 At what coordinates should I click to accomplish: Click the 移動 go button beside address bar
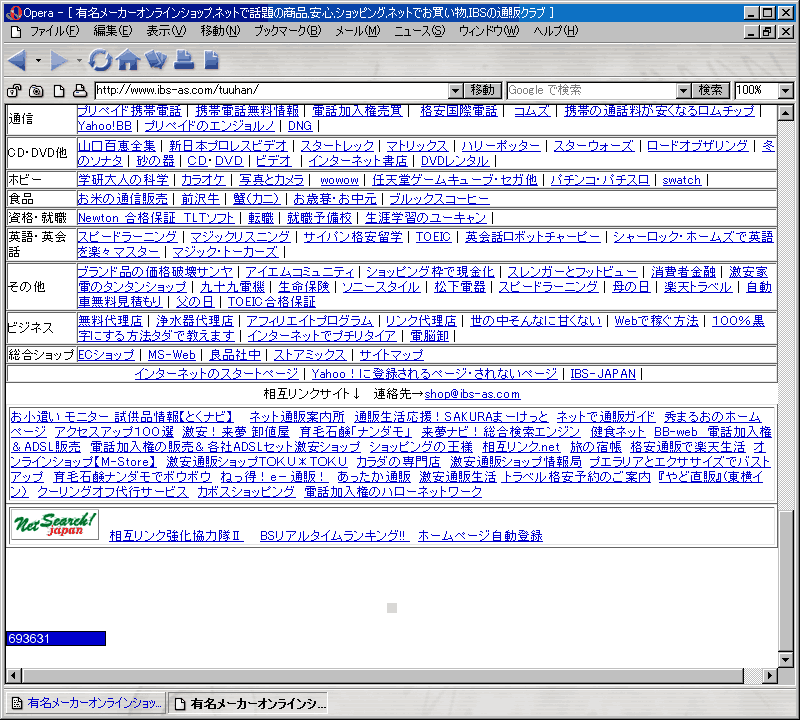tap(483, 91)
